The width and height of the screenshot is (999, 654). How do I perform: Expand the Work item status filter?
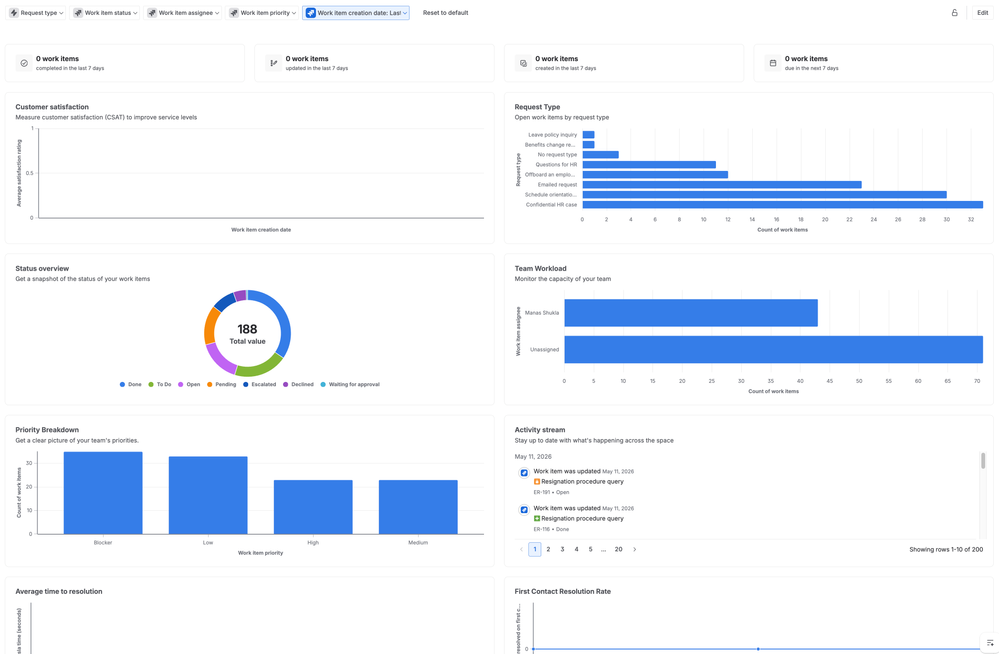pos(105,13)
